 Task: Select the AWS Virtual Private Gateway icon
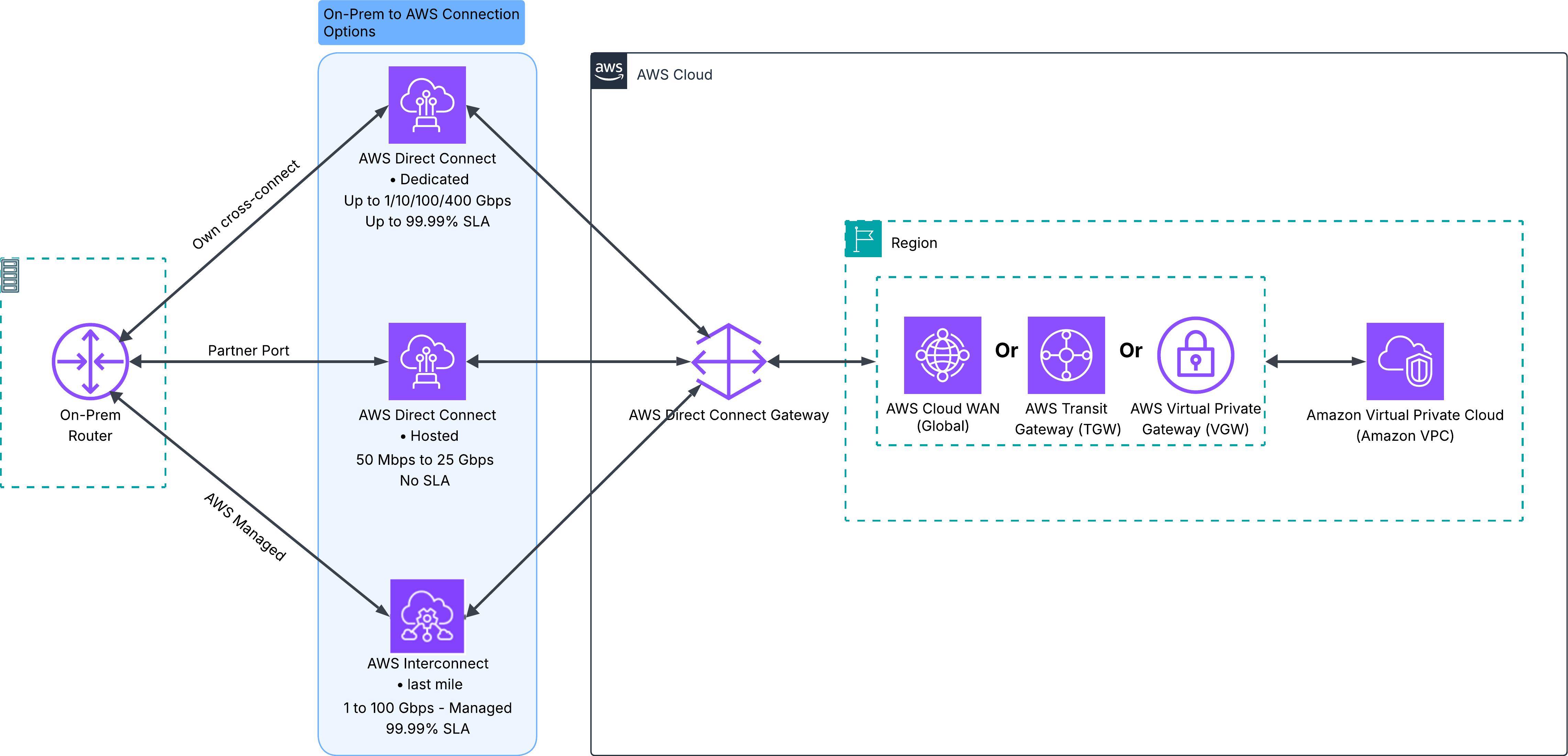tap(1196, 355)
